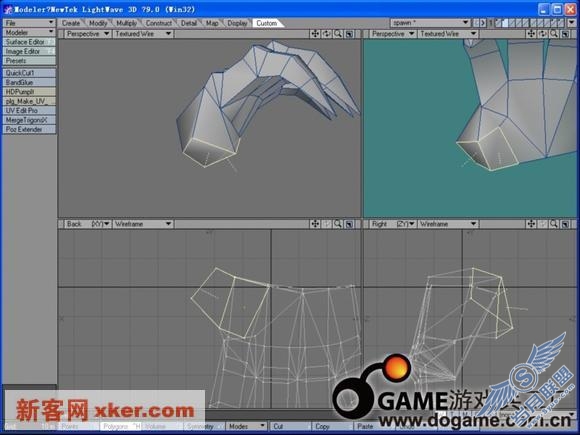Screen dimensions: 580x435
Task: Maximize the Back (XY) viewport
Action: pyautogui.click(x=349, y=224)
